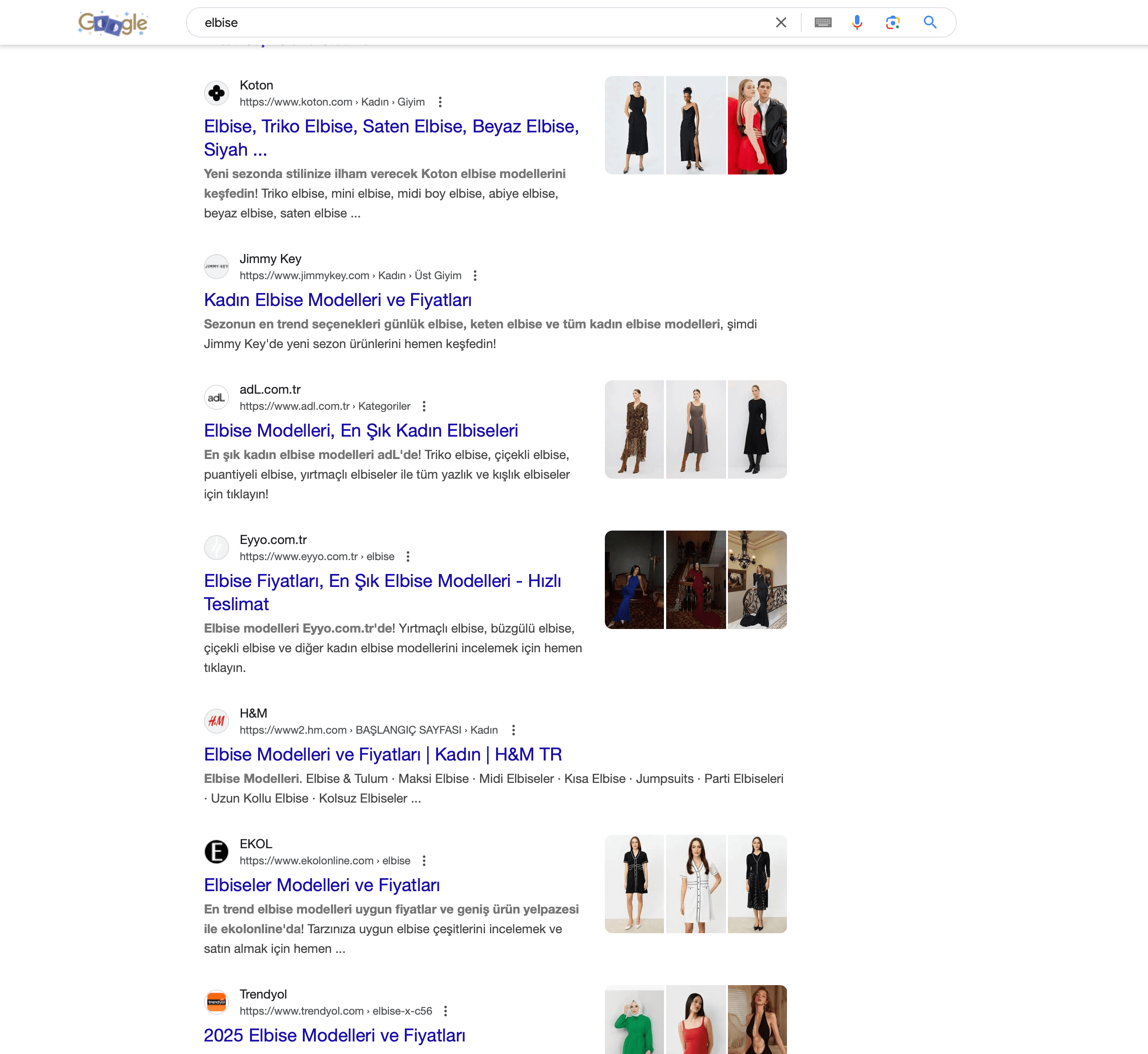This screenshot has height=1054, width=1148.
Task: Click the www.trendyol.com elbise-x-c56 breadcrumb
Action: [x=336, y=1011]
